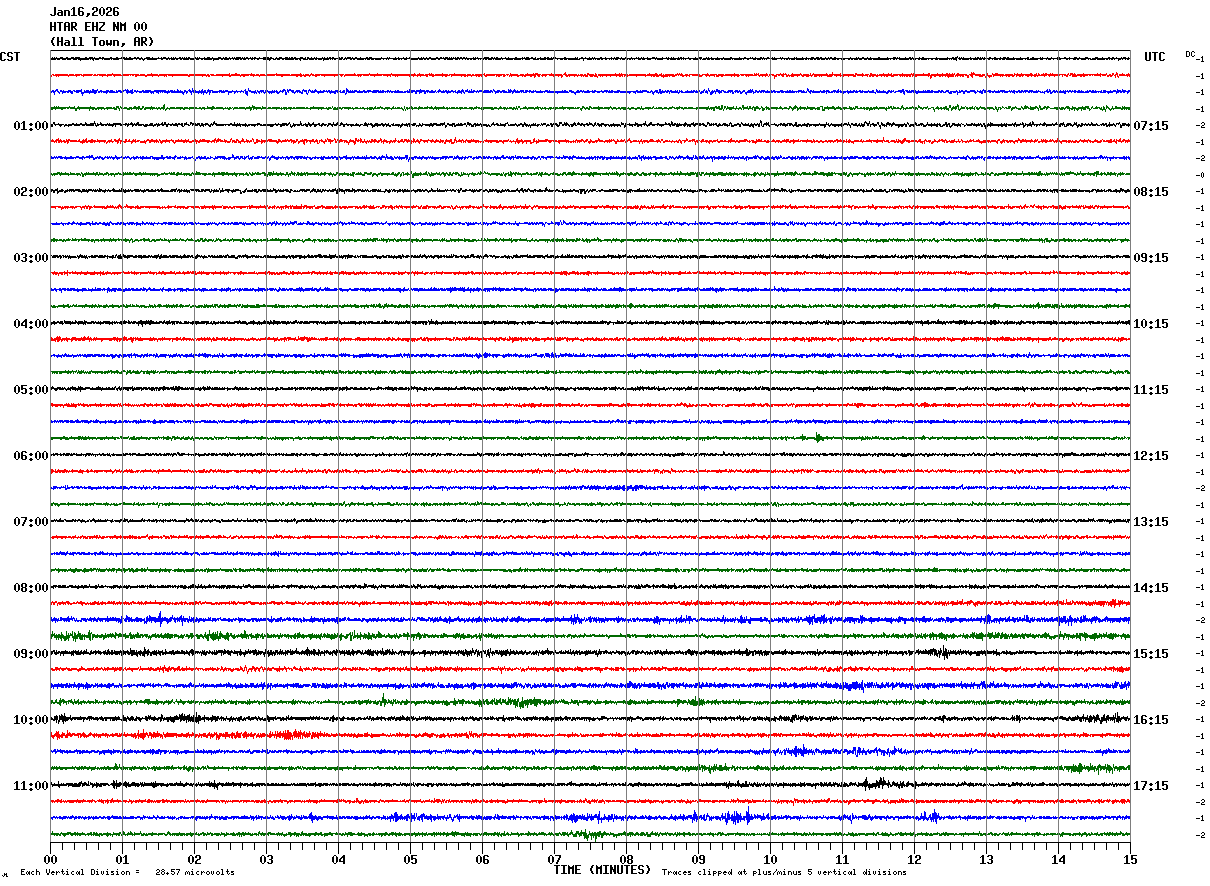Click the 17:15 UTC time label

coord(1151,786)
